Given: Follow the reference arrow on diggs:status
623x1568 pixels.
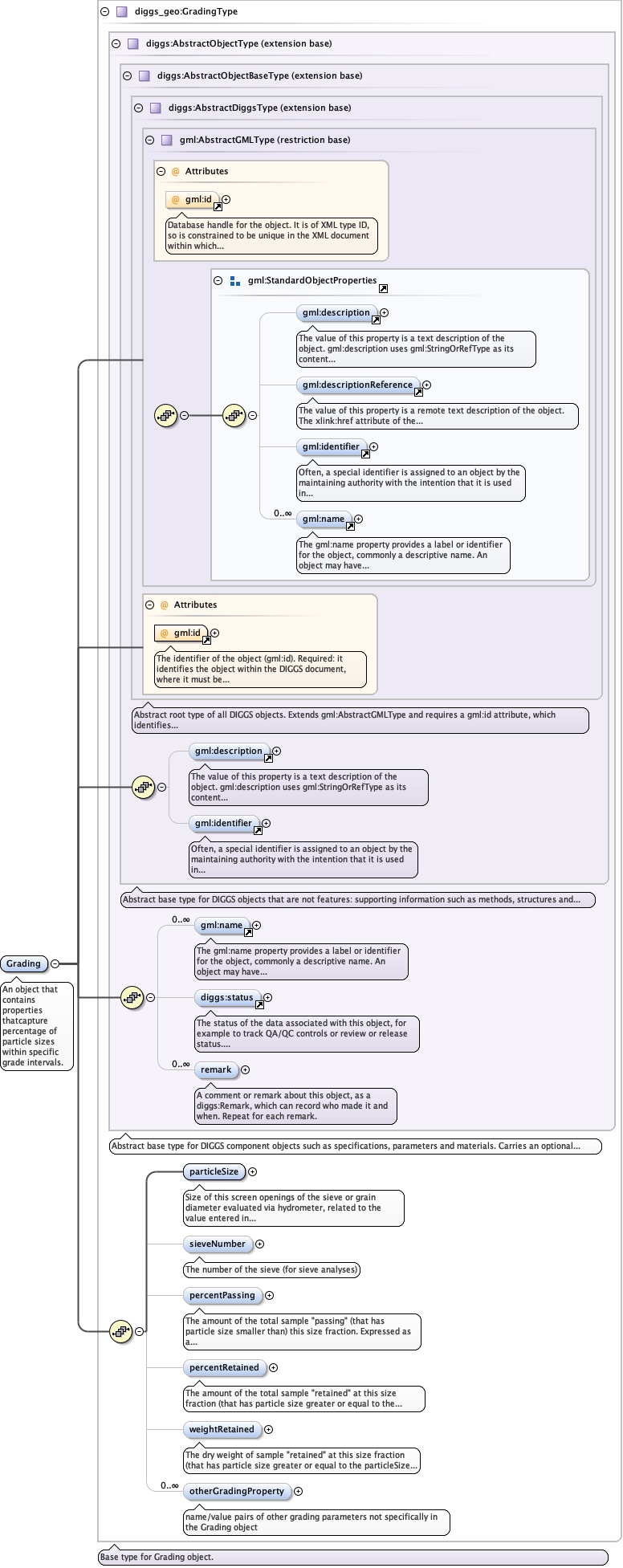Looking at the screenshot, I should 259,1005.
